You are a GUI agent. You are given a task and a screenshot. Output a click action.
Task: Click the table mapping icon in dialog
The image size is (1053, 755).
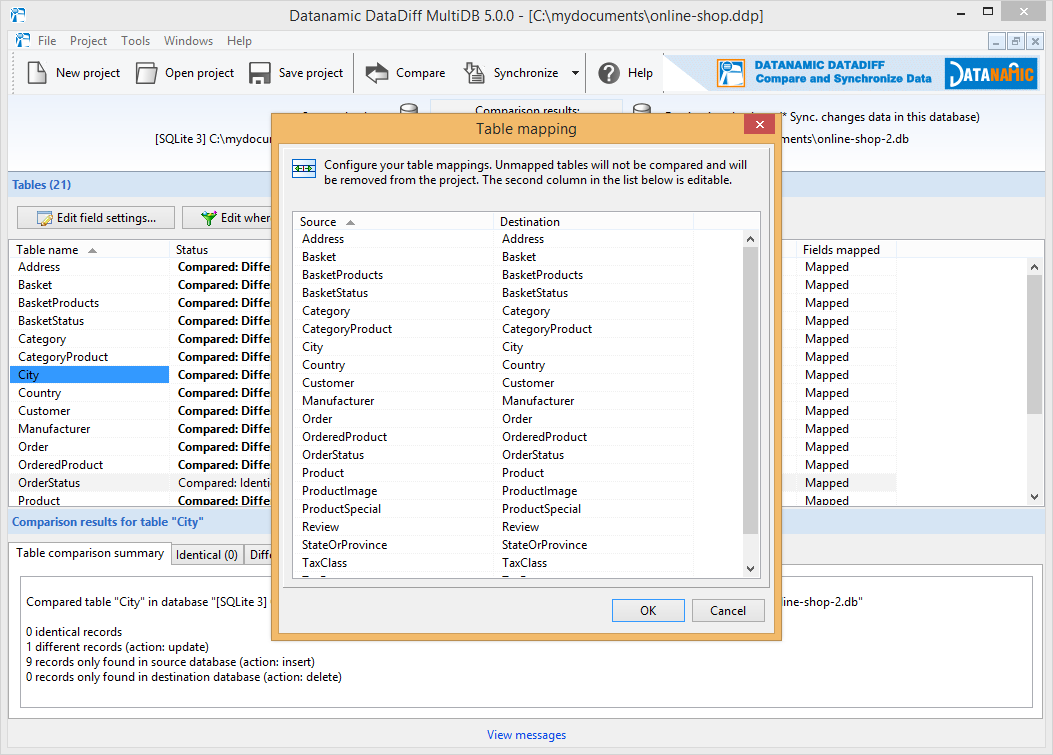tap(304, 169)
